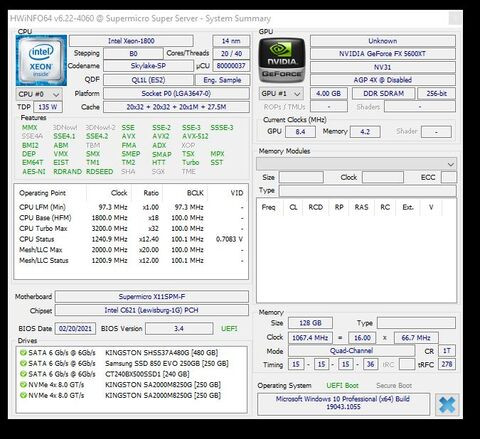
Task: Click the green check icon beside KINGSTON SHSS37A480G
Action: 23,352
